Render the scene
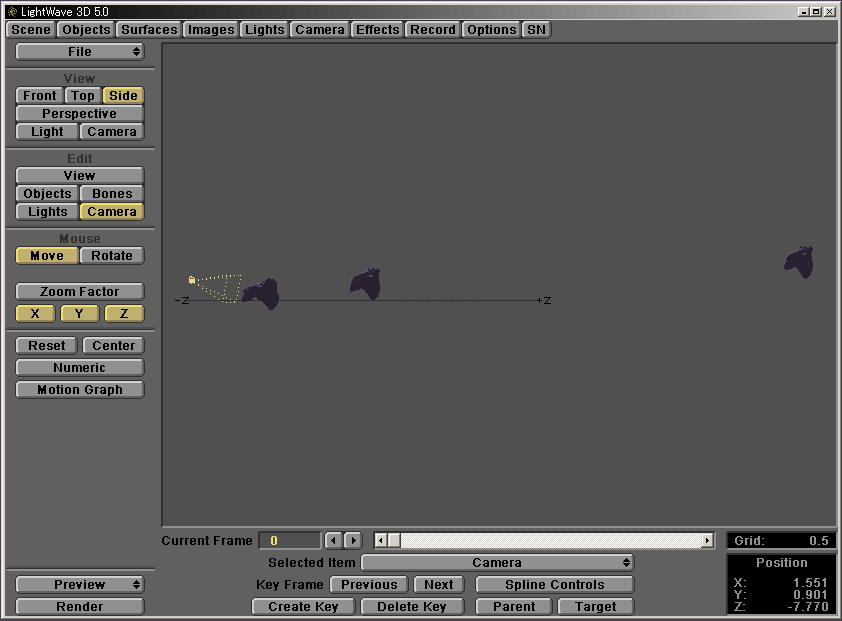The width and height of the screenshot is (842, 621). [79, 606]
